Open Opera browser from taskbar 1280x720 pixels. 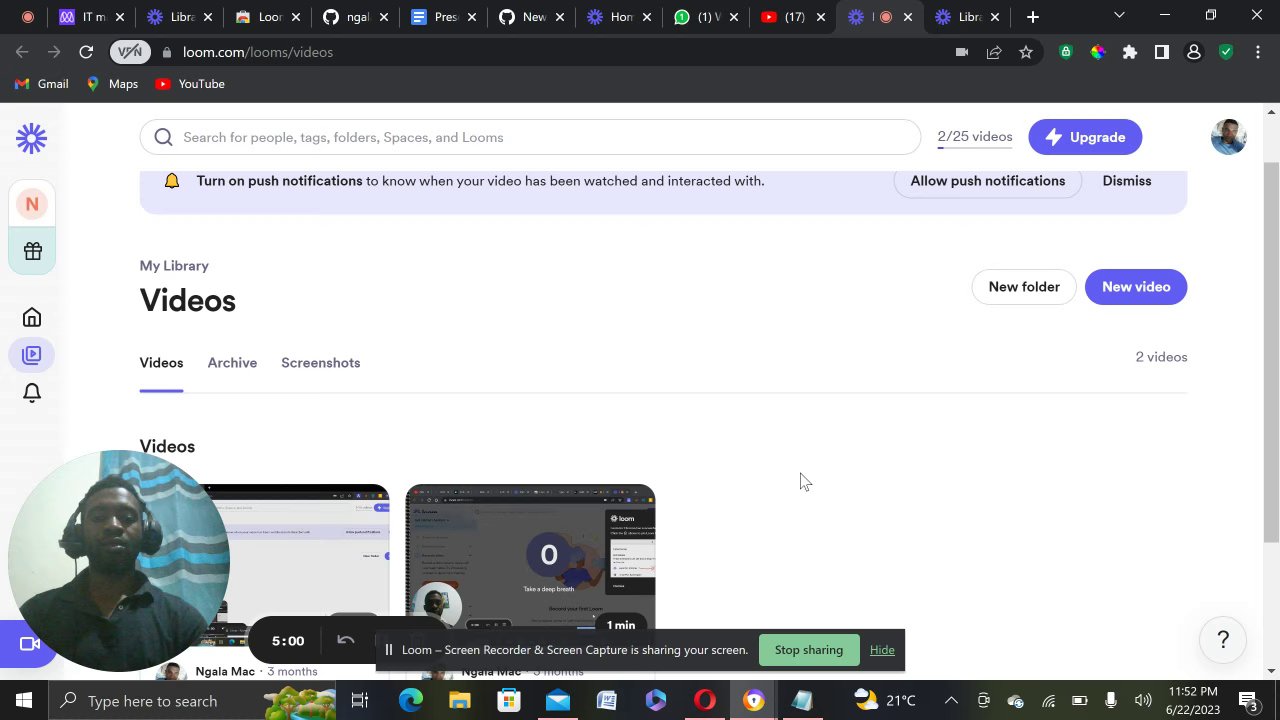click(705, 701)
